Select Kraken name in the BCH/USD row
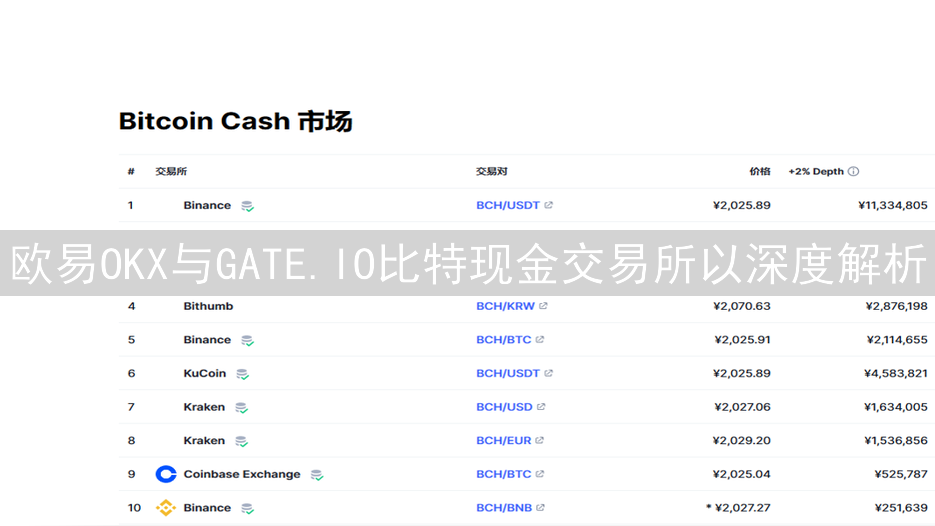 click(x=204, y=407)
